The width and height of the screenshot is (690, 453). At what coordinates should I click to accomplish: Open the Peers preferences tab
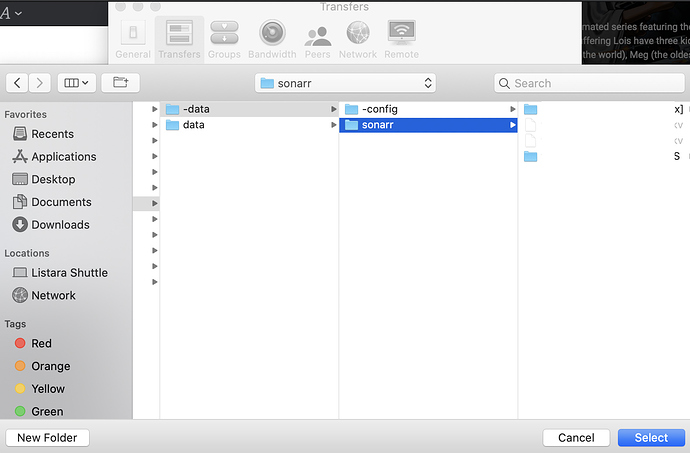[x=318, y=39]
